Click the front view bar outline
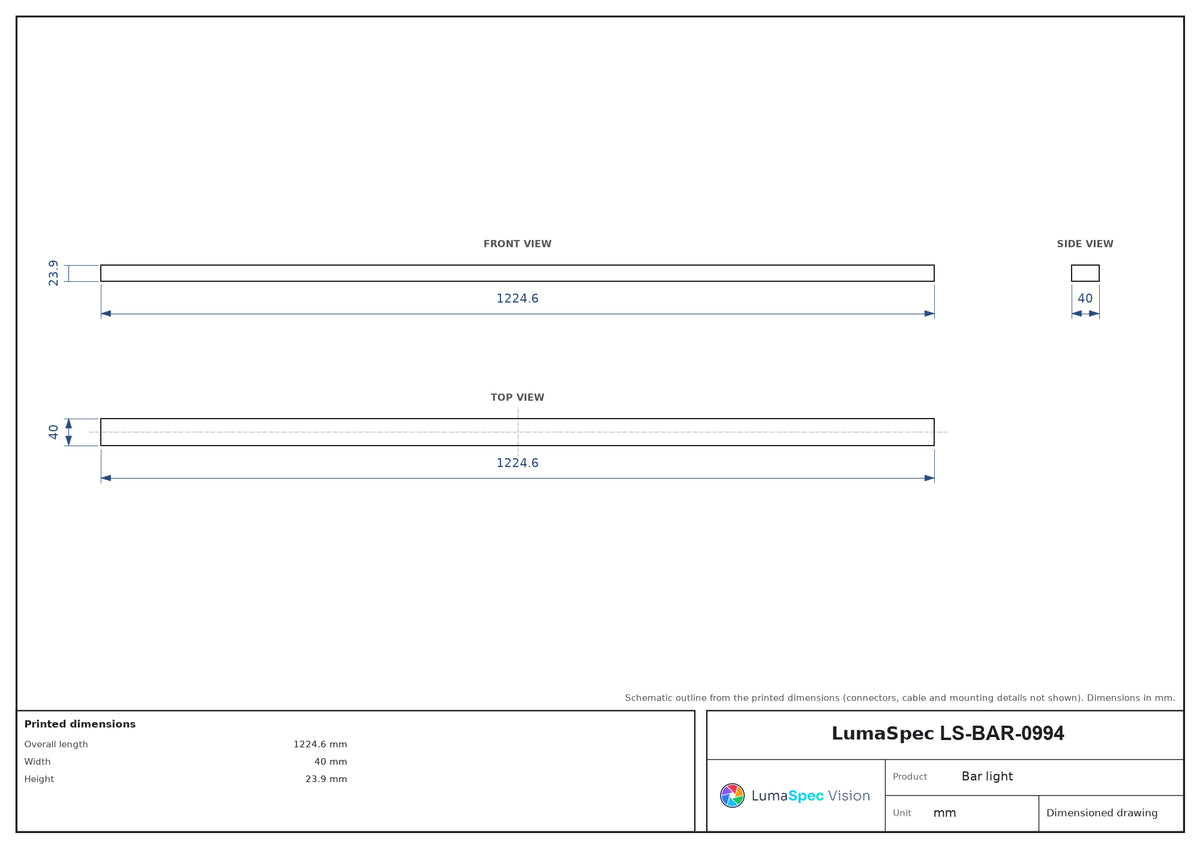This screenshot has width=1200, height=848. click(517, 273)
